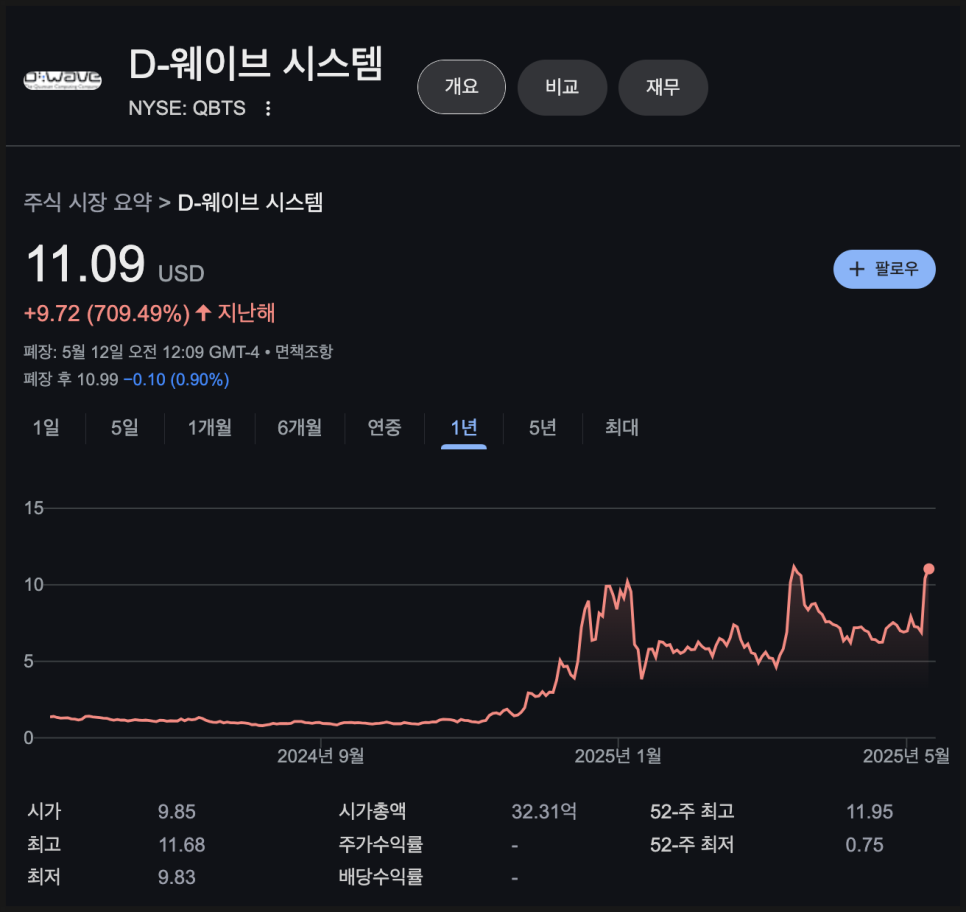This screenshot has height=912, width=966.
Task: Click the D-Wave company logo
Action: [62, 80]
